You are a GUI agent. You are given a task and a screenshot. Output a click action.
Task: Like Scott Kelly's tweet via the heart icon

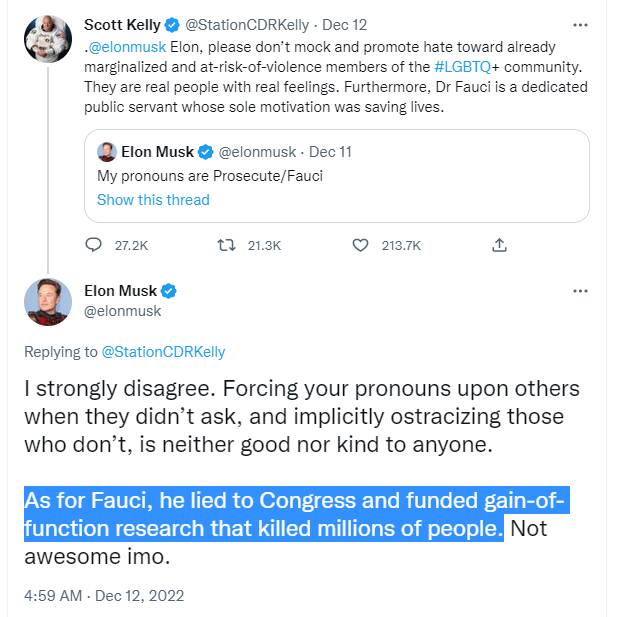(363, 244)
